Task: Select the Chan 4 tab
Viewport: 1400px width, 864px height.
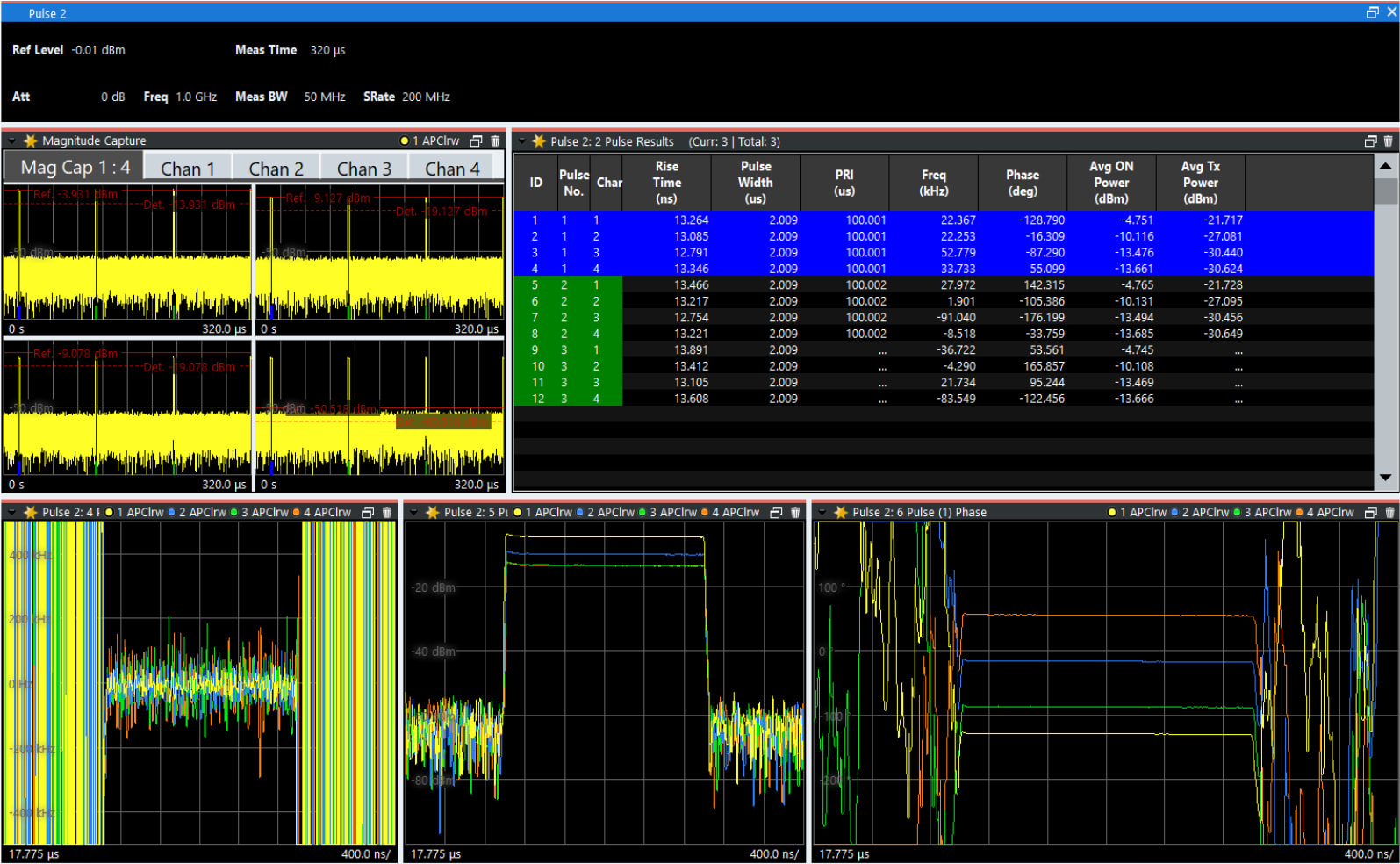Action: point(452,169)
